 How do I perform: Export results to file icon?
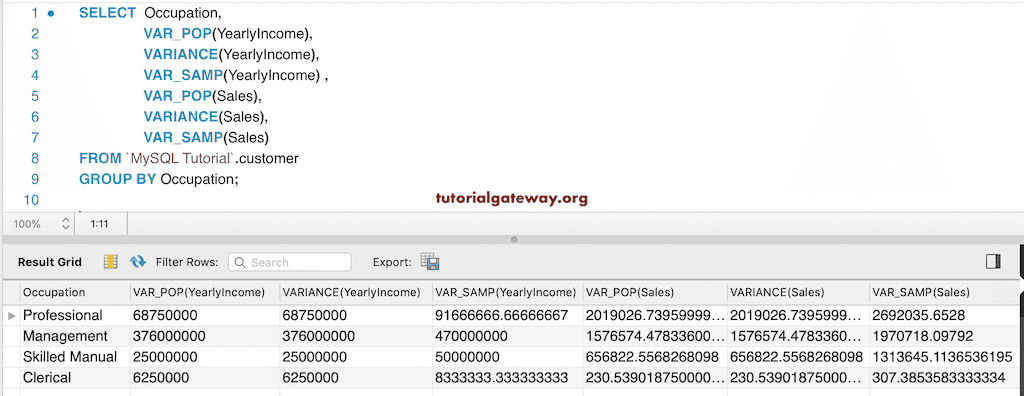tap(430, 262)
